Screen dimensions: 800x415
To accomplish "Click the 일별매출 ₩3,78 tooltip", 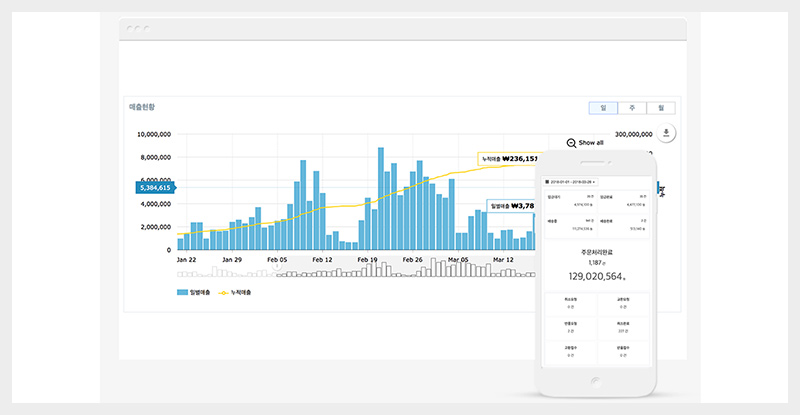I will (510, 207).
